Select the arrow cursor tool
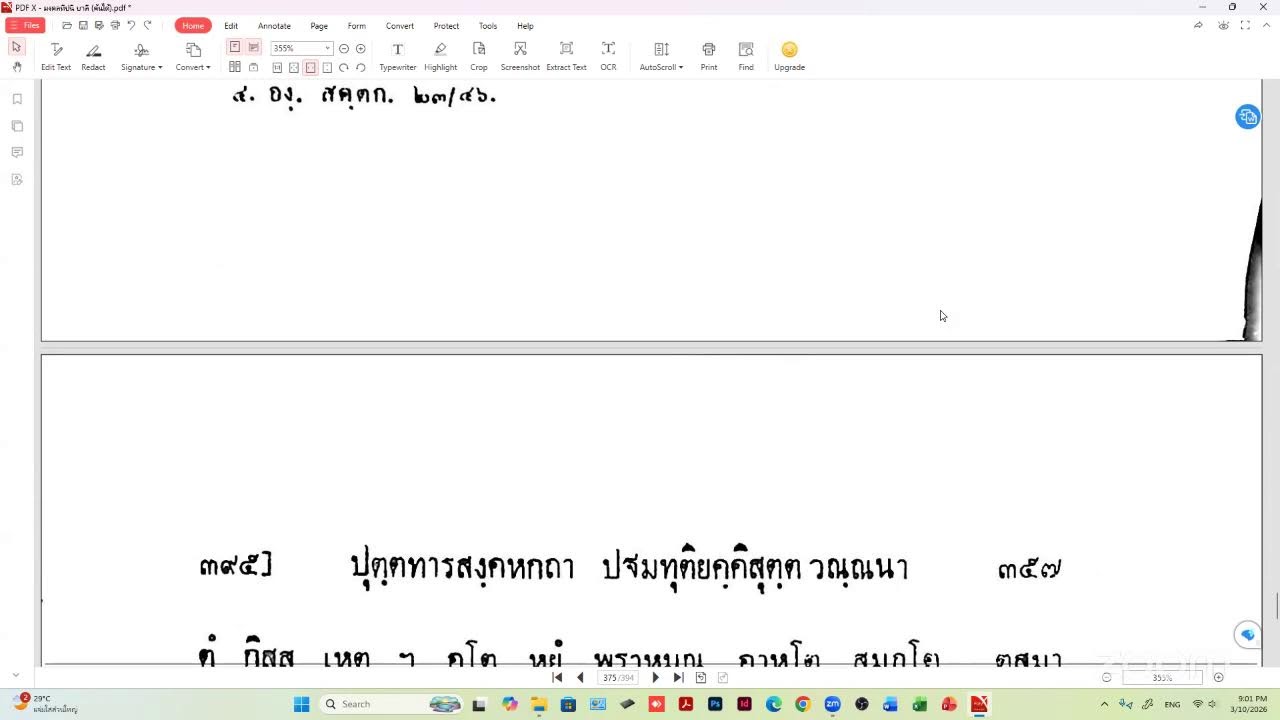1280x720 pixels. 16,47
